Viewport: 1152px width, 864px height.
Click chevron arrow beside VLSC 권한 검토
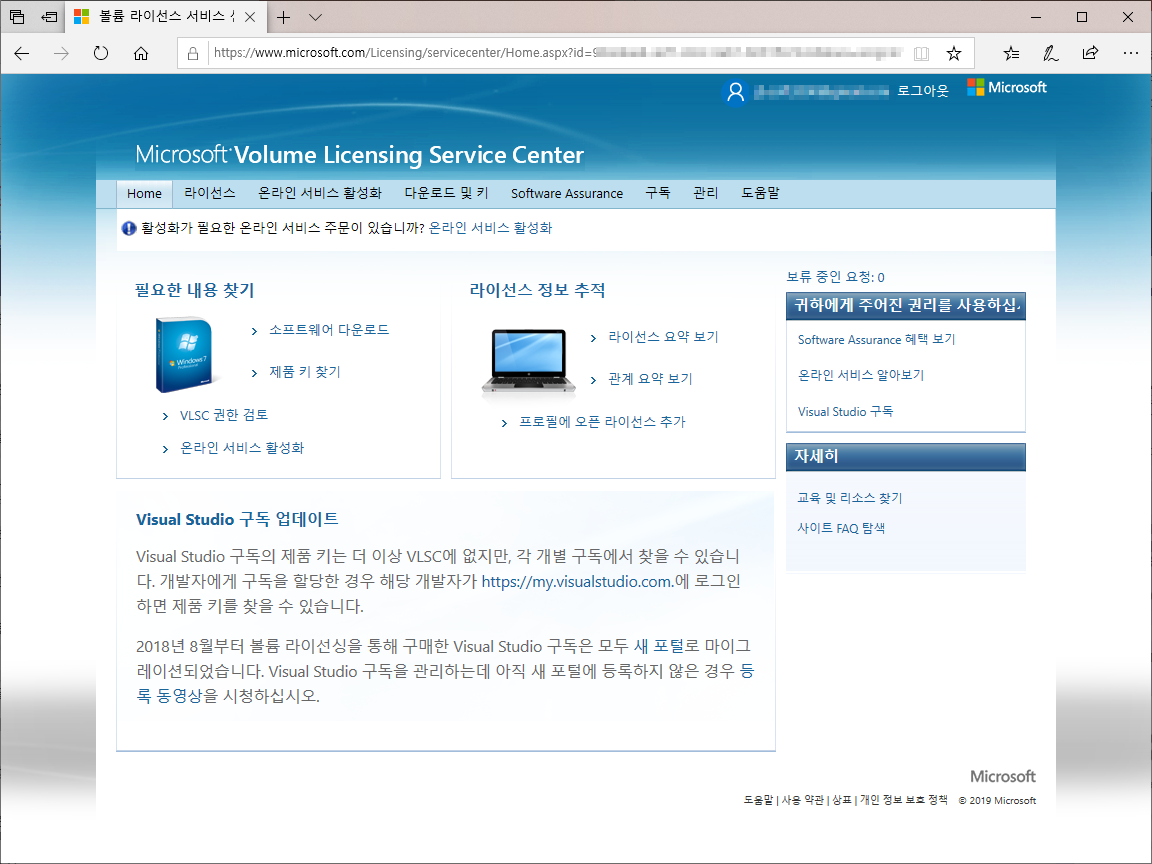(x=165, y=417)
